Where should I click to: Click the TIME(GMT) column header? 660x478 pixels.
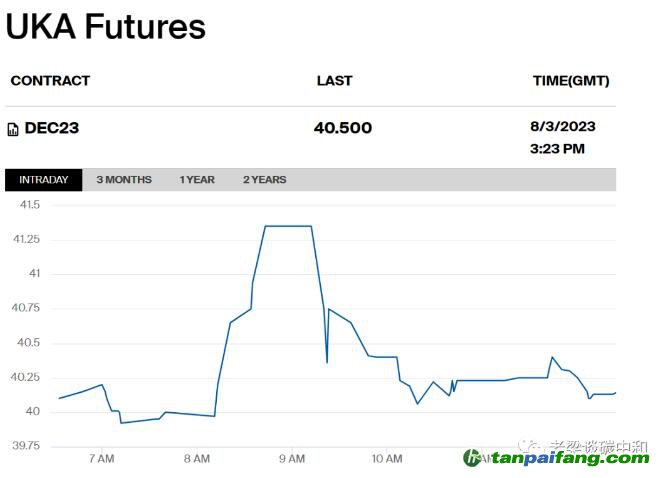click(x=570, y=81)
